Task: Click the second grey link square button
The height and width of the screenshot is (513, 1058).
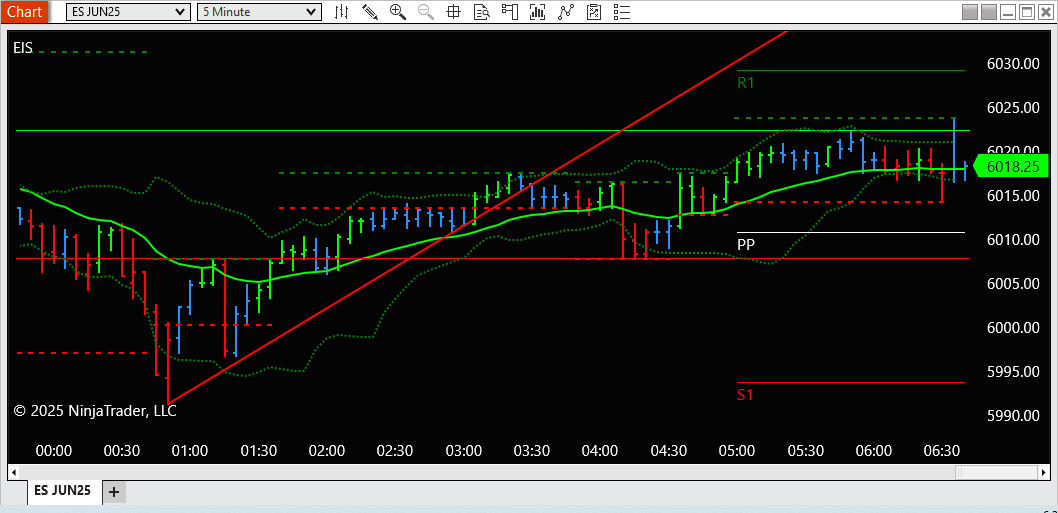Action: [989, 12]
